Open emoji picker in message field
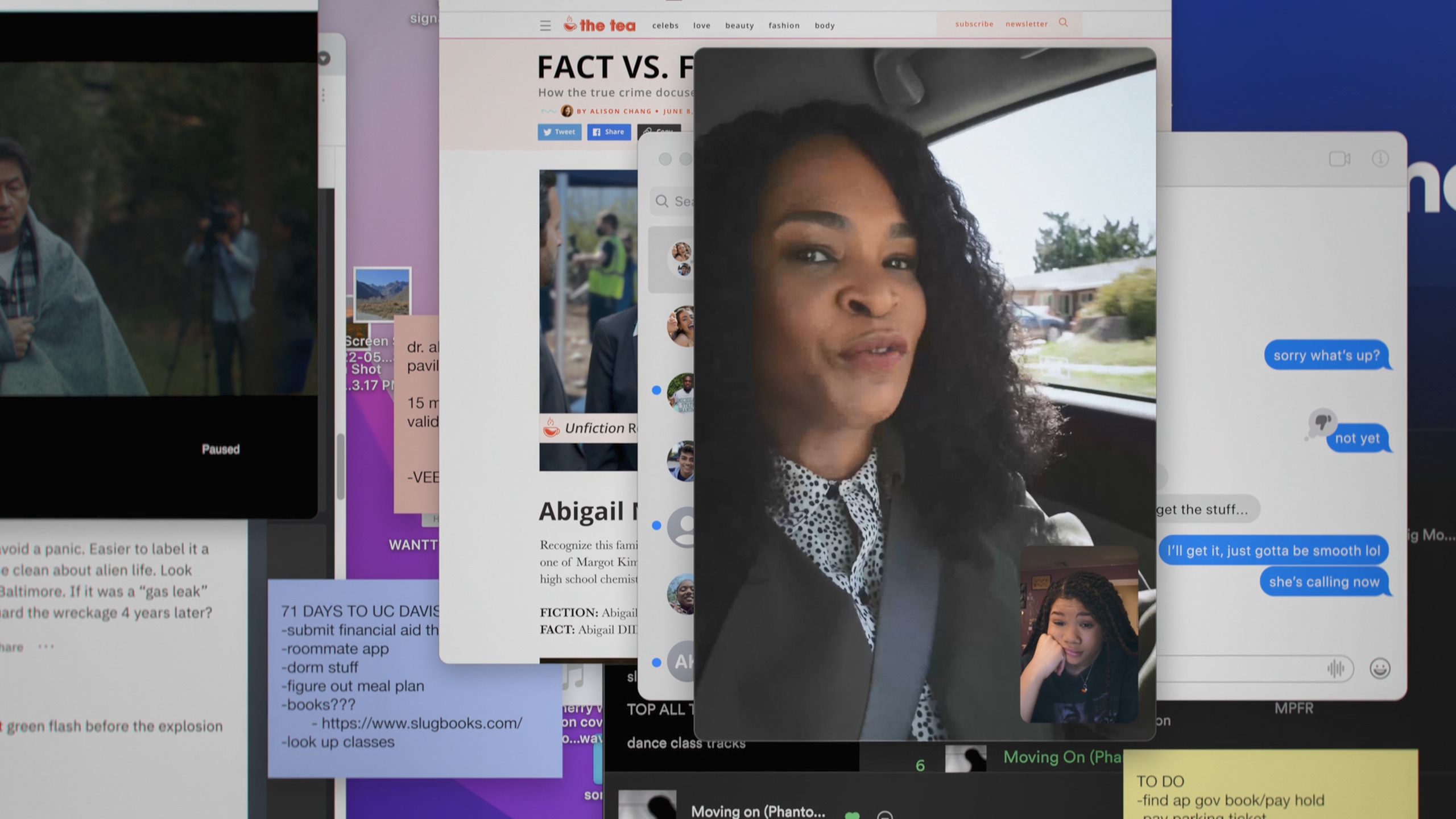 click(x=1380, y=668)
